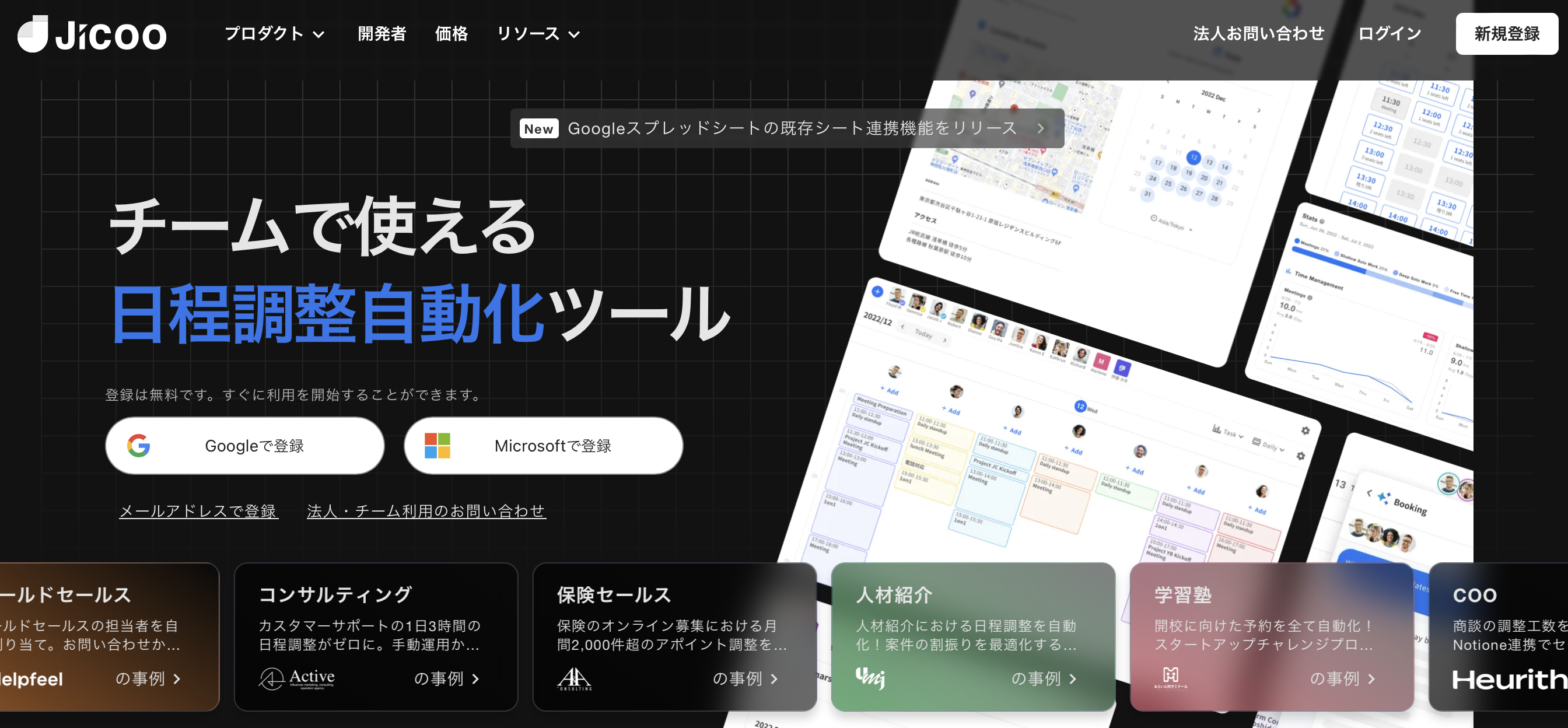Click 法人お問い合わせ in header

(x=1258, y=34)
